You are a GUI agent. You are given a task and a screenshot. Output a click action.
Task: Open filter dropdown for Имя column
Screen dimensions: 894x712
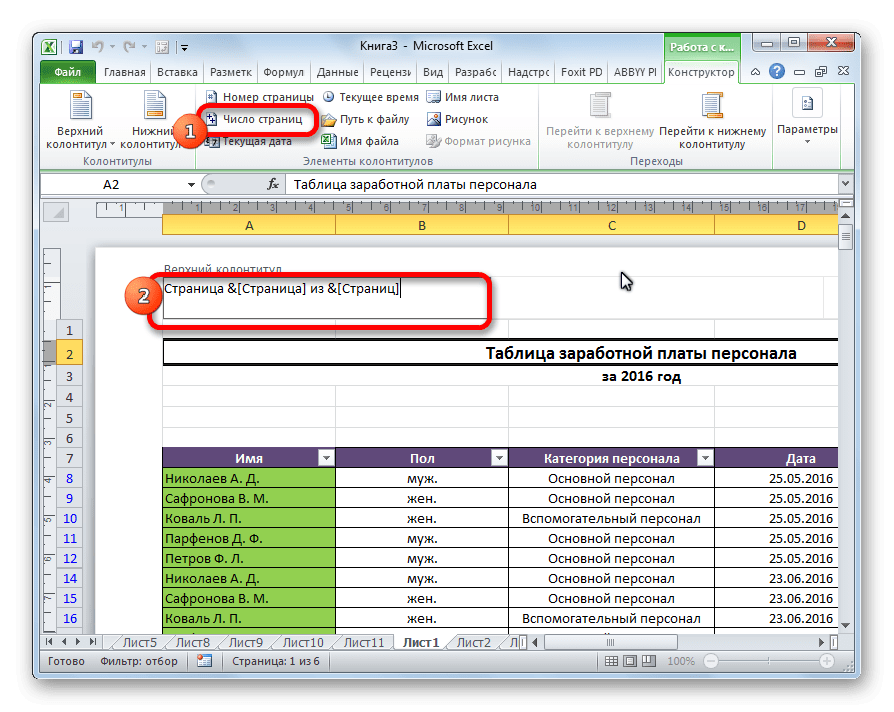pyautogui.click(x=325, y=458)
